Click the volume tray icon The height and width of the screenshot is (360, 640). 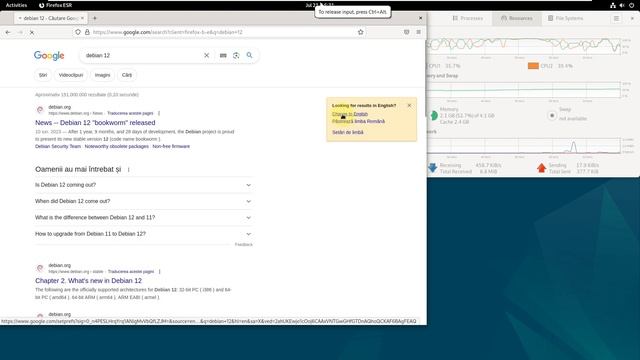pyautogui.click(x=622, y=5)
